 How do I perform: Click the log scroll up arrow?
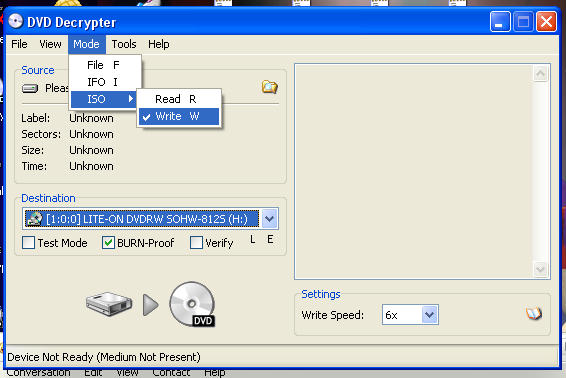540,74
